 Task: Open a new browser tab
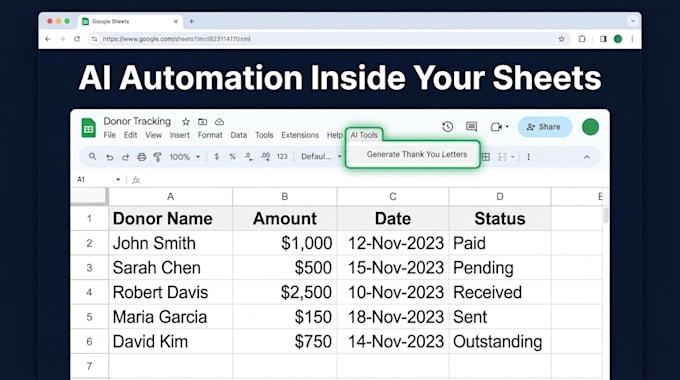click(x=192, y=21)
